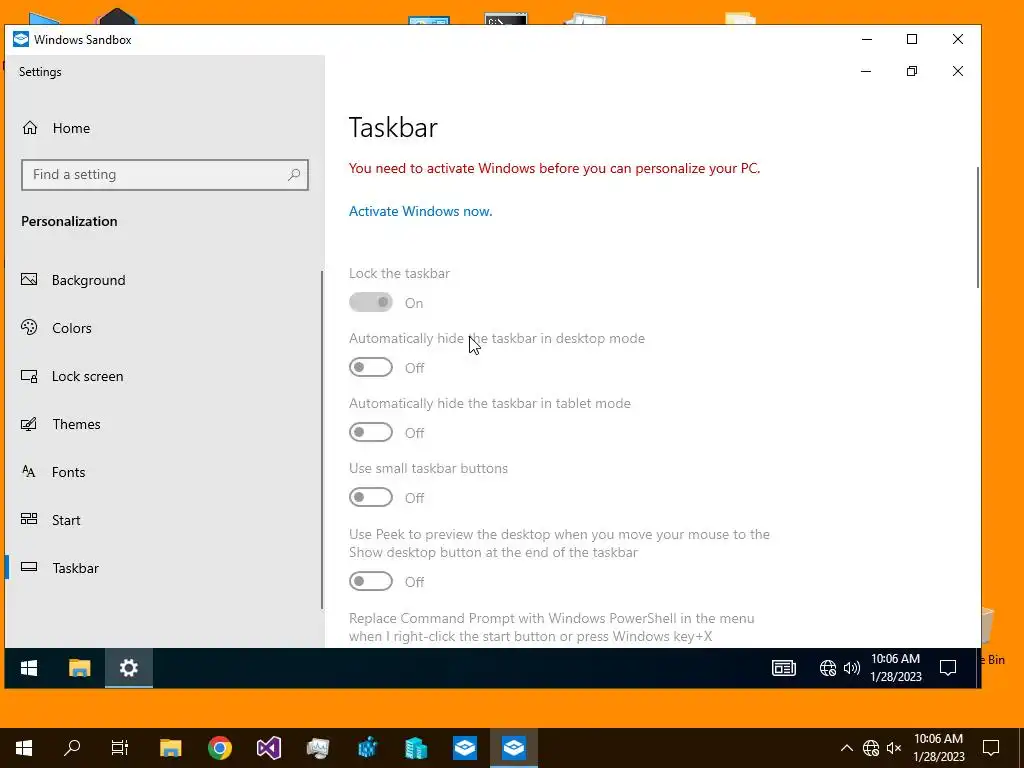
Task: Open Lock screen settings
Action: point(72,376)
